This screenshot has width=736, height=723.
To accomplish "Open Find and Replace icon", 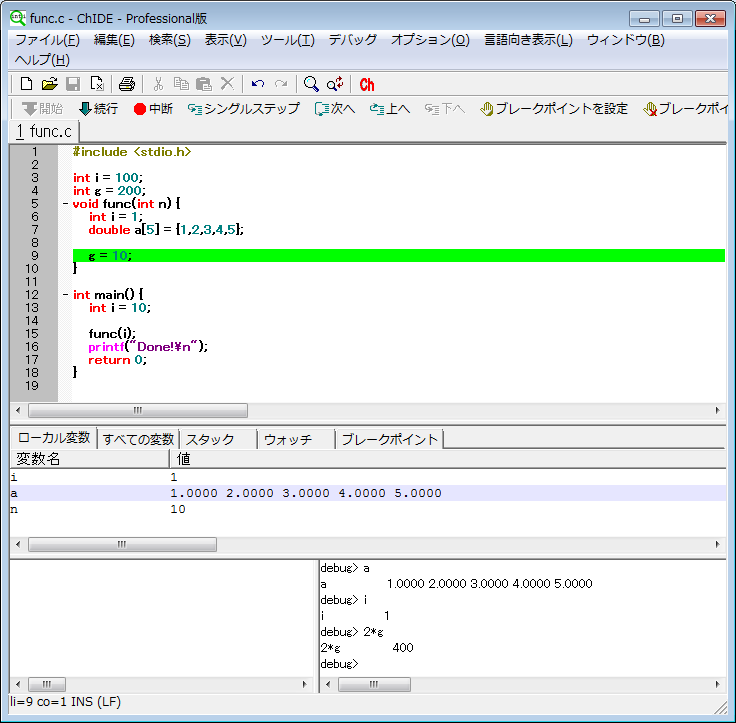I will coord(335,84).
